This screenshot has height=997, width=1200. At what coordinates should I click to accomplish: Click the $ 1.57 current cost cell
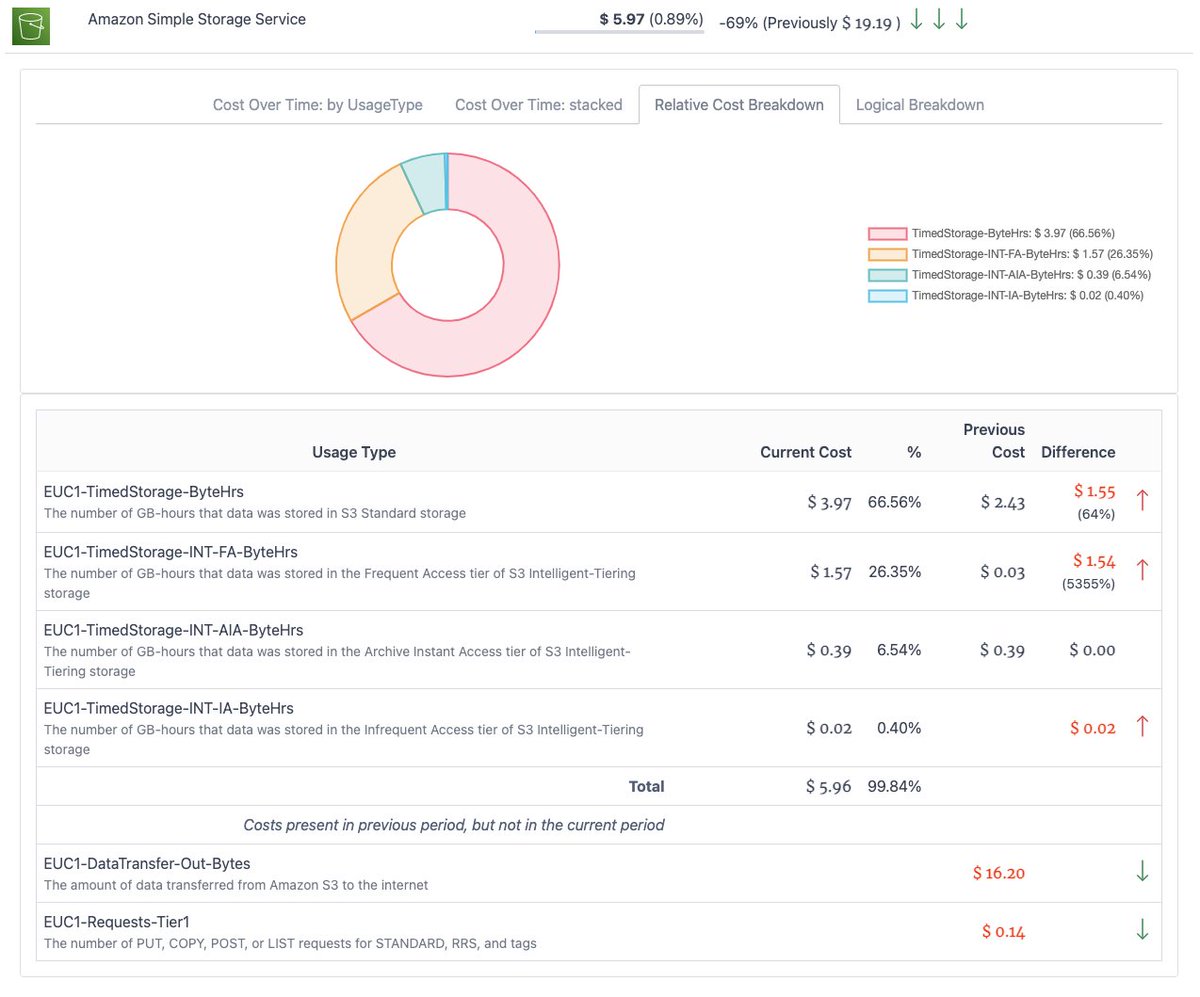point(829,571)
